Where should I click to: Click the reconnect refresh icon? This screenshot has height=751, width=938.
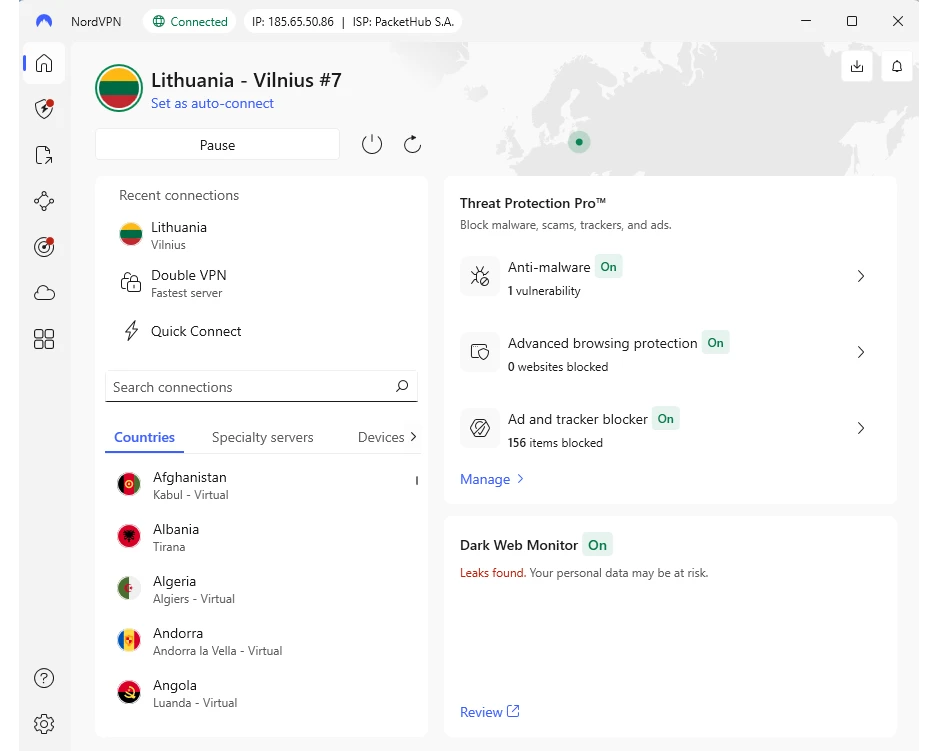(412, 145)
